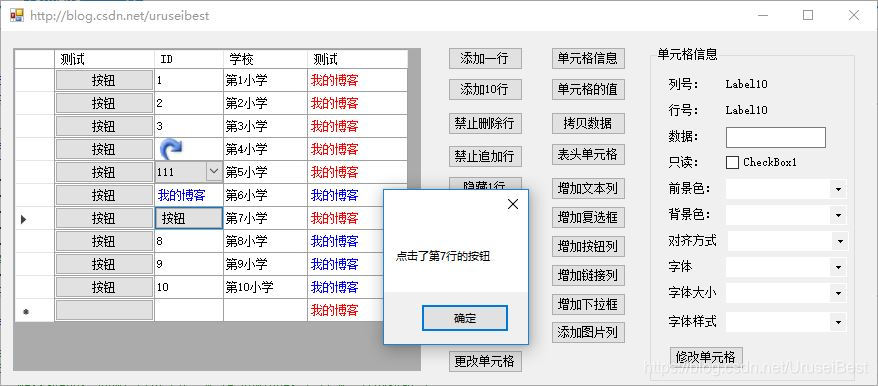This screenshot has height=386, width=878.
Task: Open the 对齐方式 dropdown
Action: click(x=839, y=241)
